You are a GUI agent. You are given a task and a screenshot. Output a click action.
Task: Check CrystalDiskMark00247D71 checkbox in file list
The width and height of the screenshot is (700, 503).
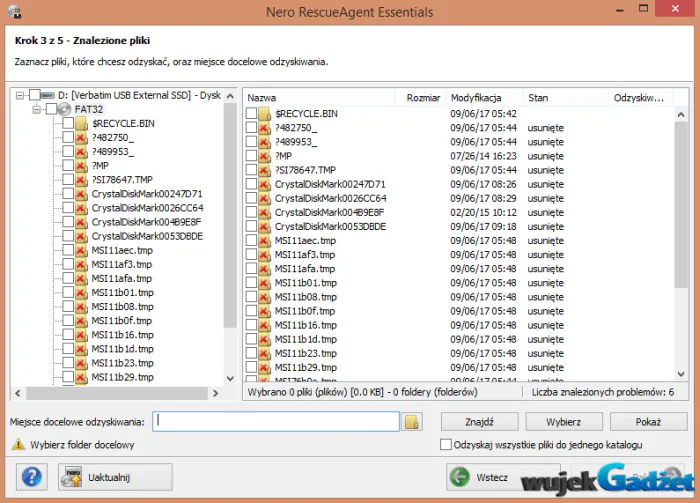(251, 183)
